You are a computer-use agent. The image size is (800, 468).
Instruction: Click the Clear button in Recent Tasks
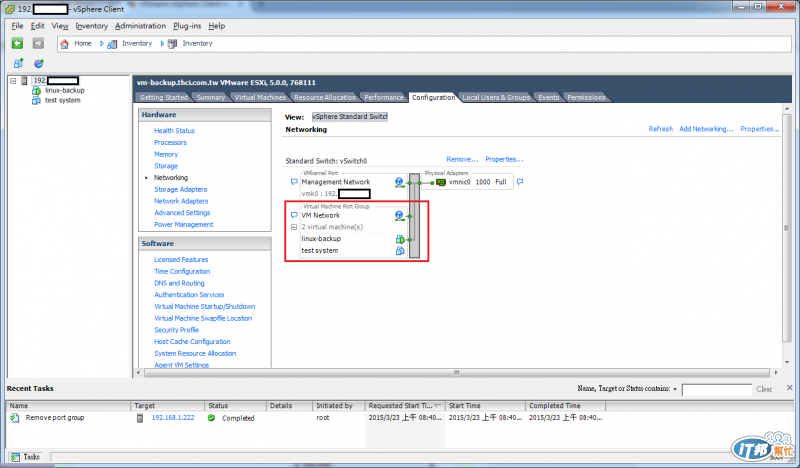(764, 389)
